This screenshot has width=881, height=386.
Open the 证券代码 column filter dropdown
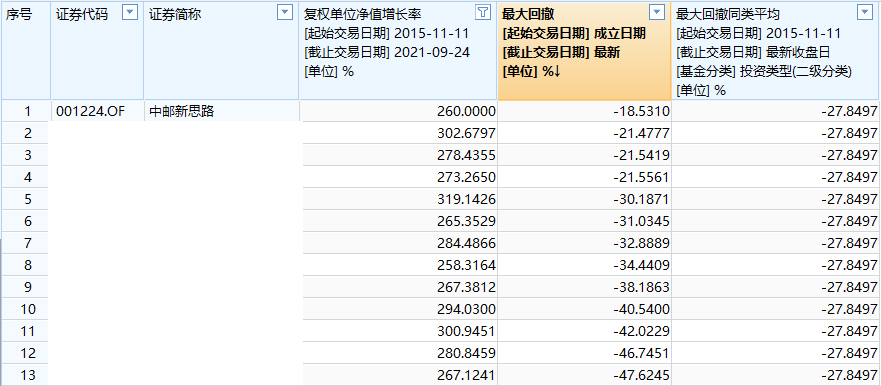click(130, 12)
